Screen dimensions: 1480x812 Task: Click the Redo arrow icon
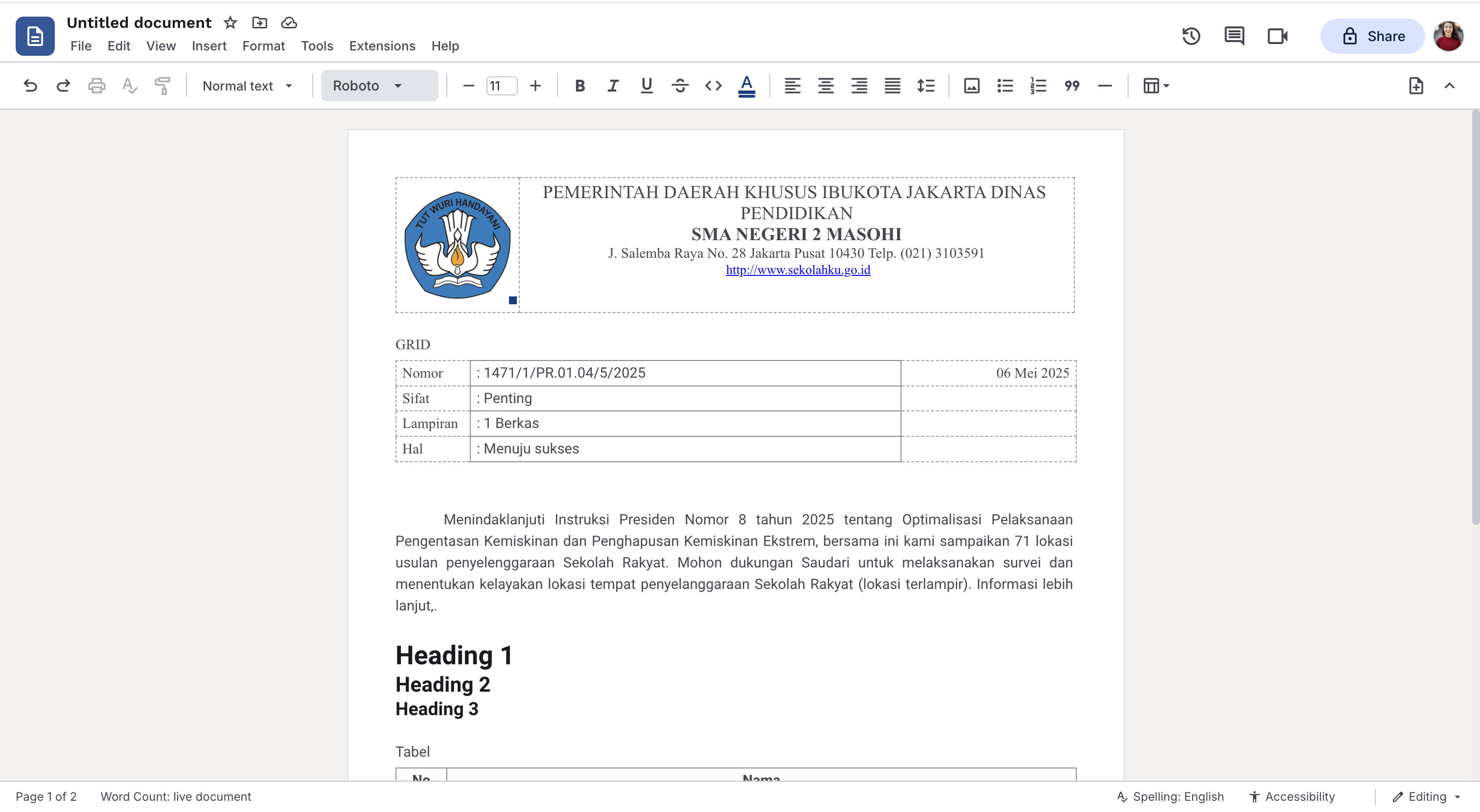(63, 86)
